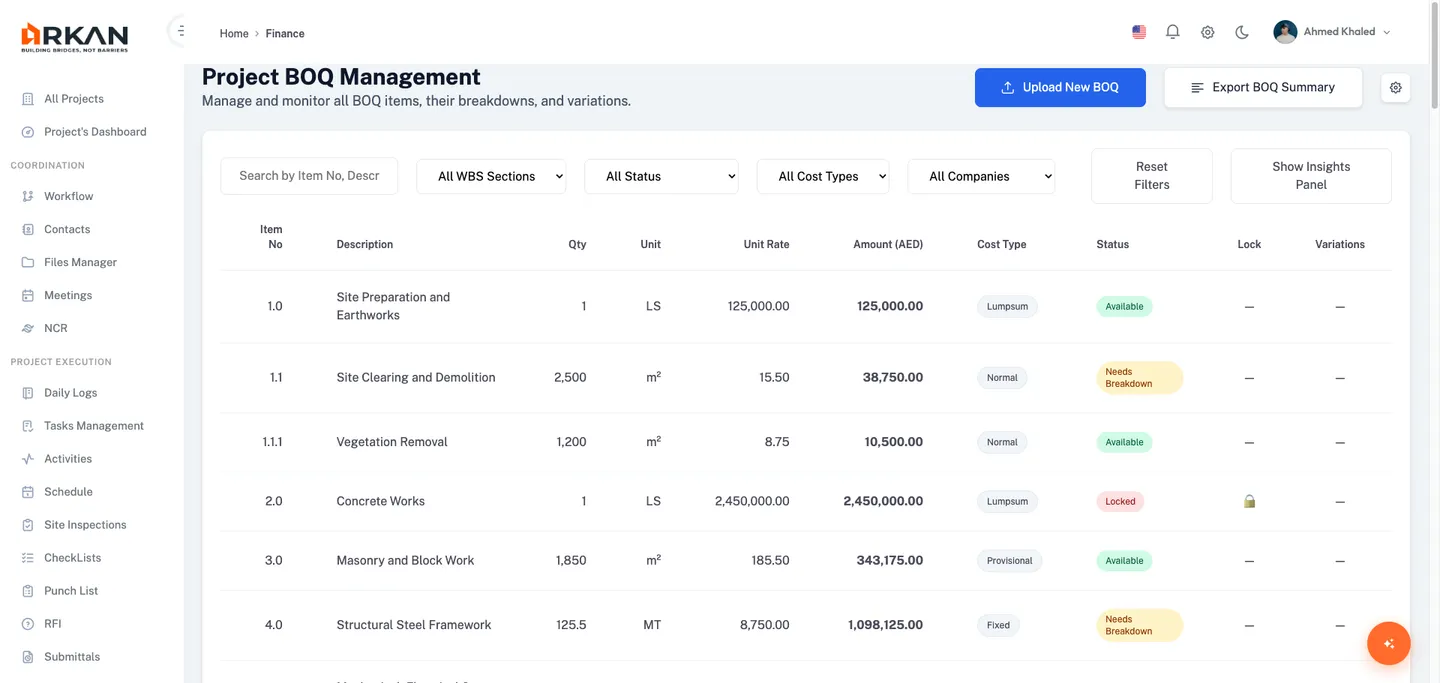Image resolution: width=1440 pixels, height=683 pixels.
Task: Open the Ahmed Khaled account dropdown
Action: pos(1332,31)
